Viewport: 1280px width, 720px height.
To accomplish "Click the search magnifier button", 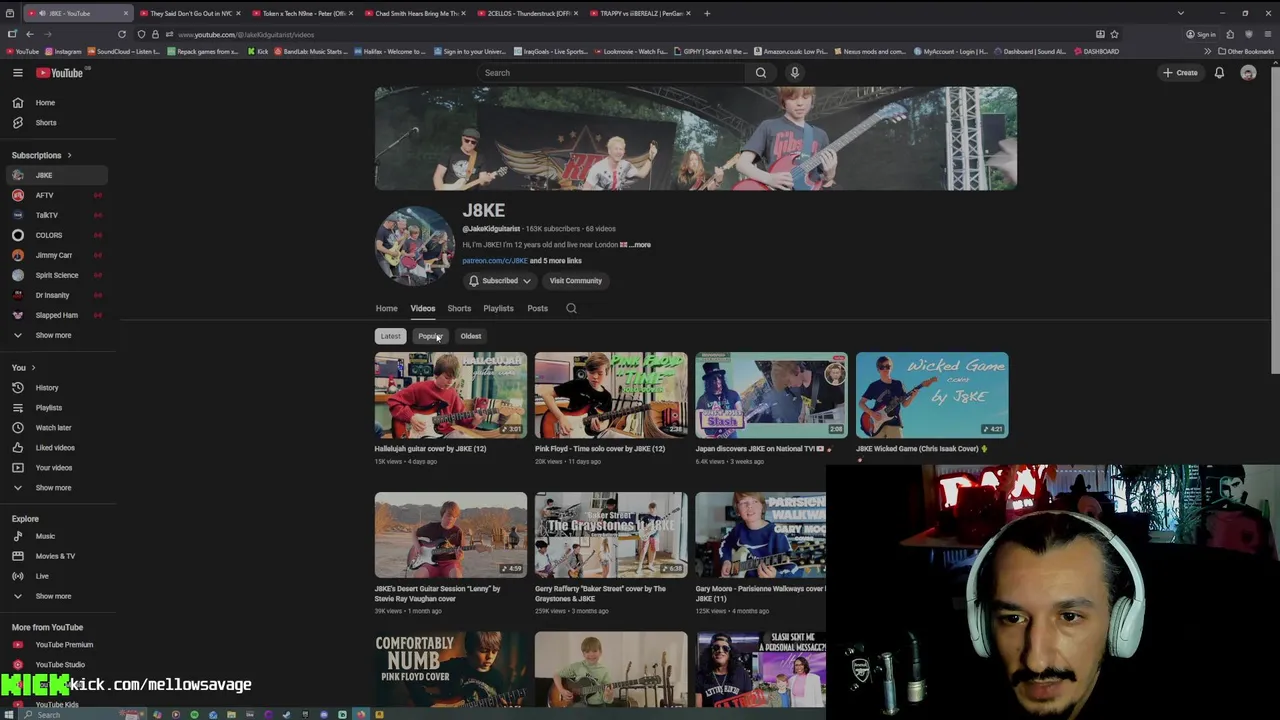I will tap(761, 73).
